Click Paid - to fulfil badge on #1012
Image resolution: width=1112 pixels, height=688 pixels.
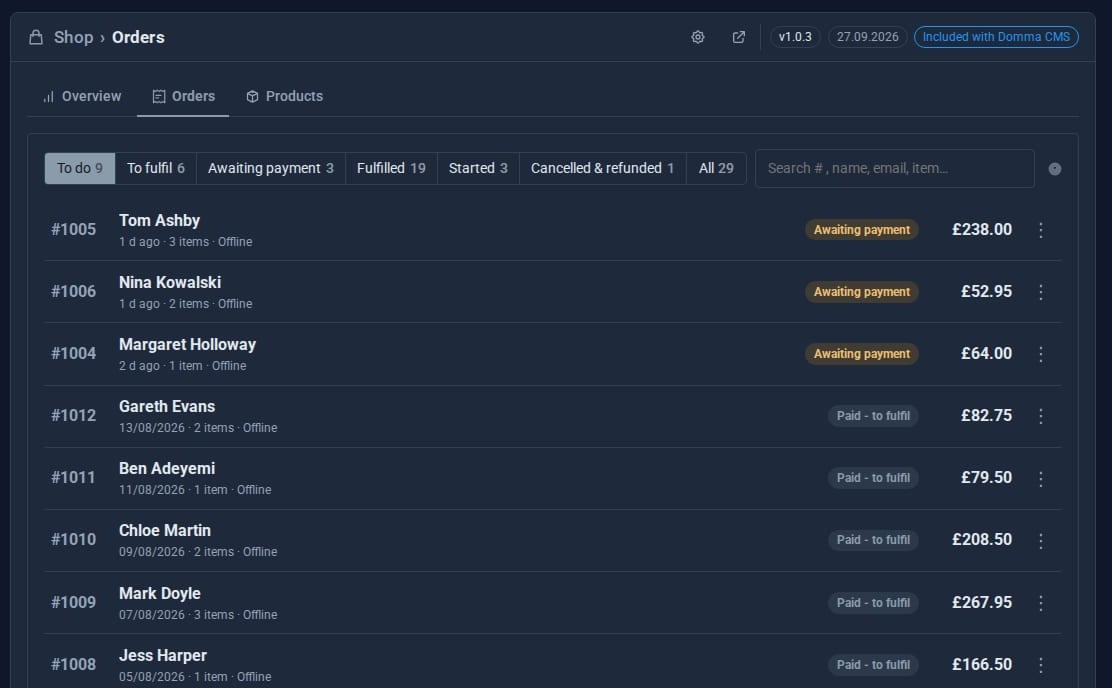(873, 416)
